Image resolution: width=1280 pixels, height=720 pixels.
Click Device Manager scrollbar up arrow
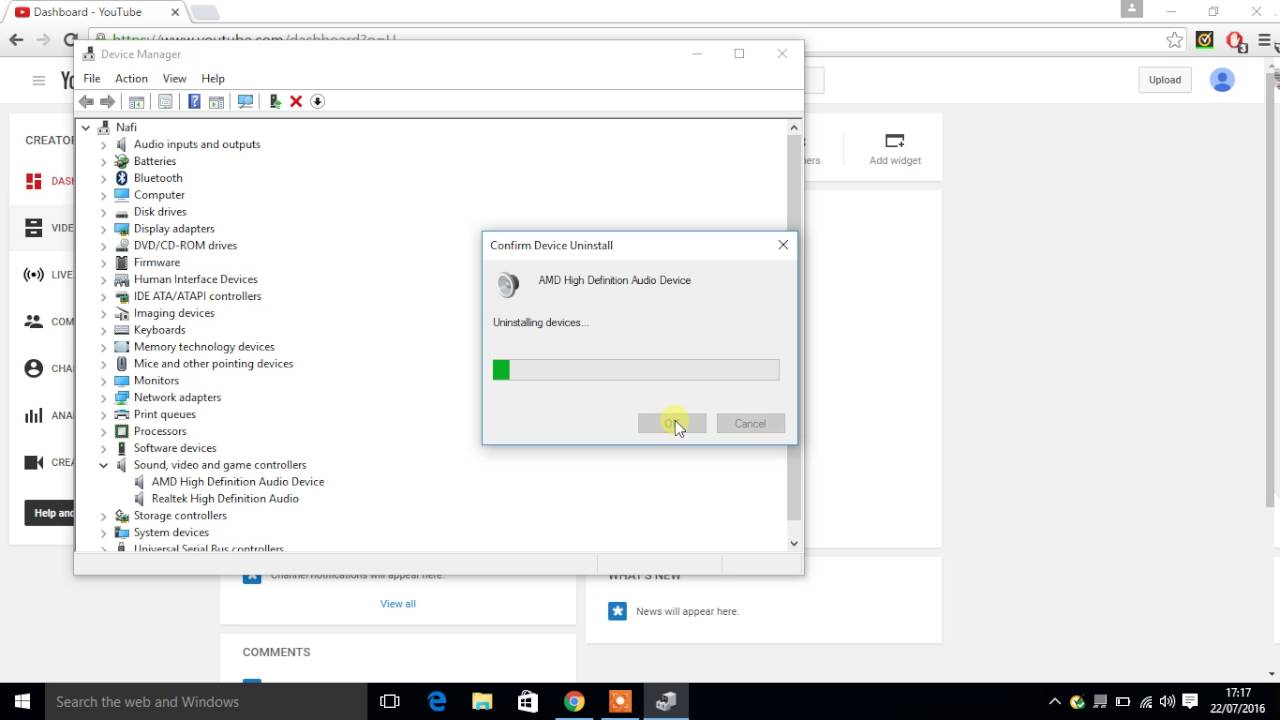point(794,127)
